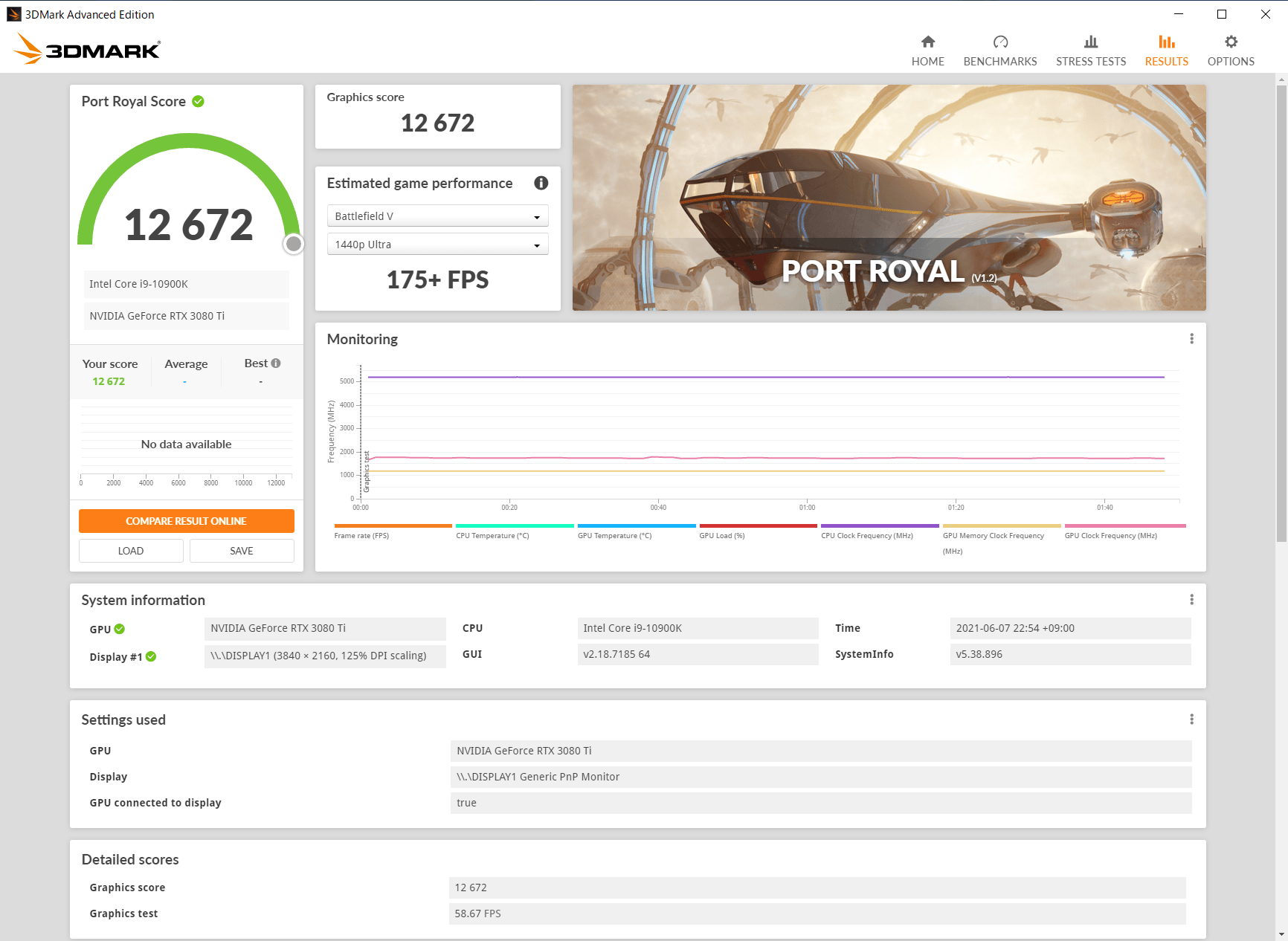Go to the HOME tab
Image resolution: width=1288 pixels, height=941 pixels.
[927, 51]
